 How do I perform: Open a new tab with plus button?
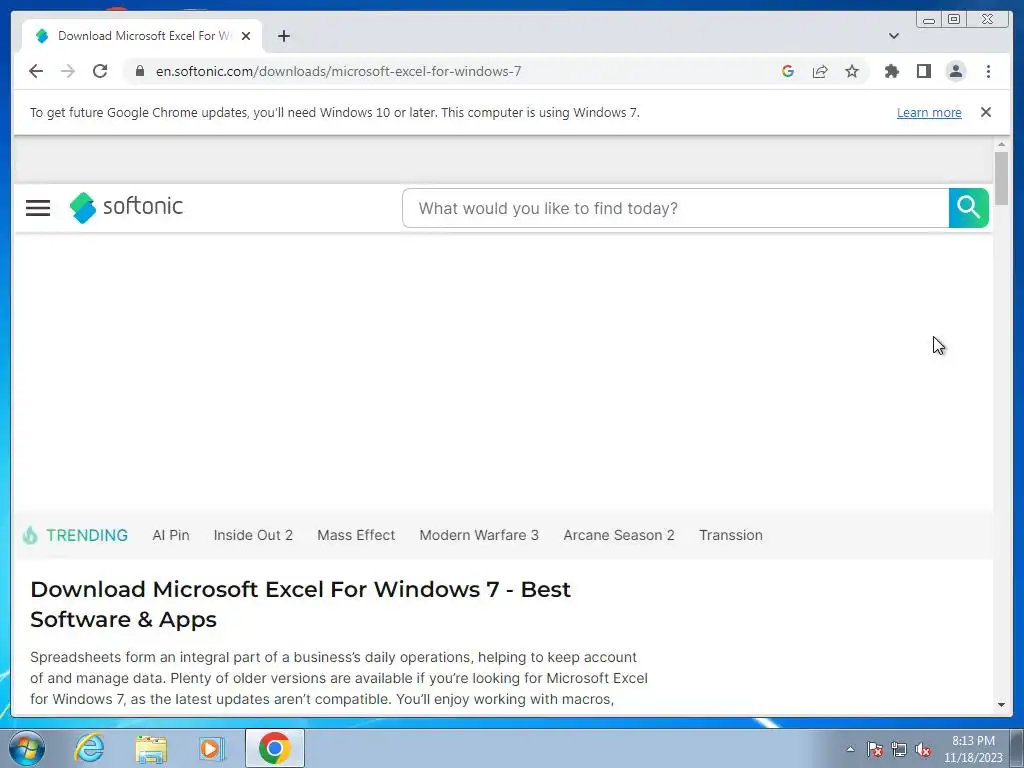283,36
